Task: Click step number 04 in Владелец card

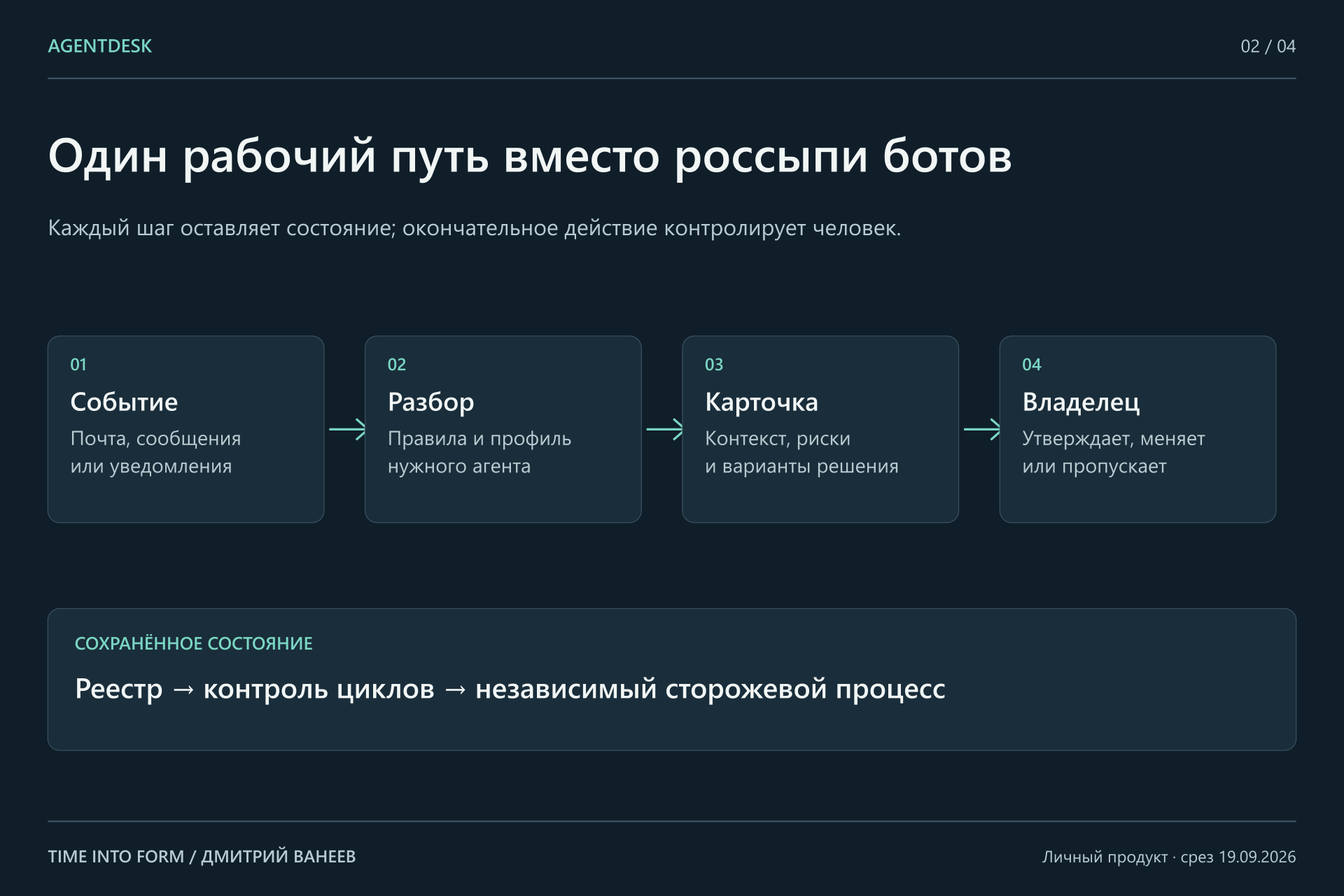Action: tap(1032, 365)
